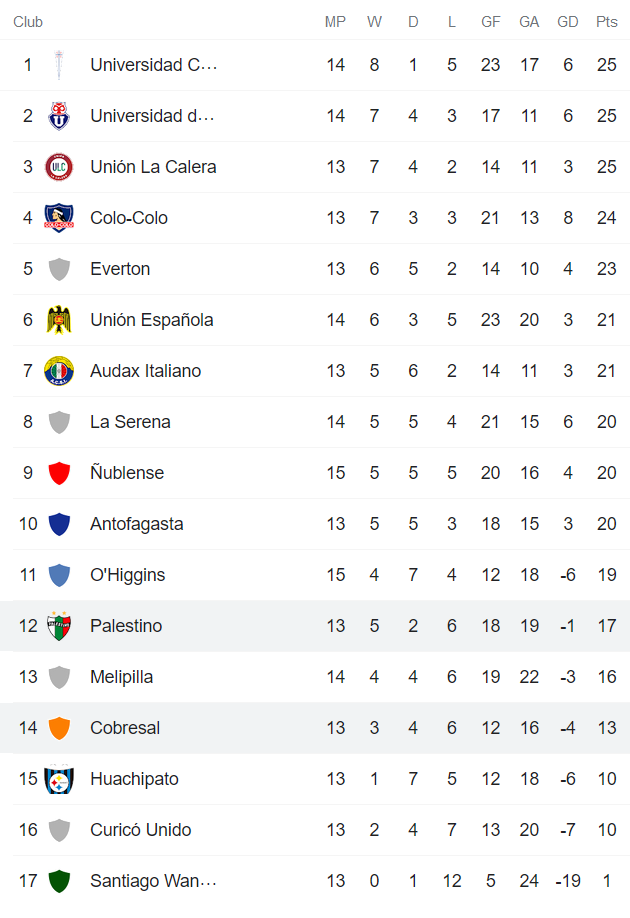Click Santiago Wanderers' green shield icon
Screen dimensions: 630x918
pyautogui.click(x=59, y=881)
